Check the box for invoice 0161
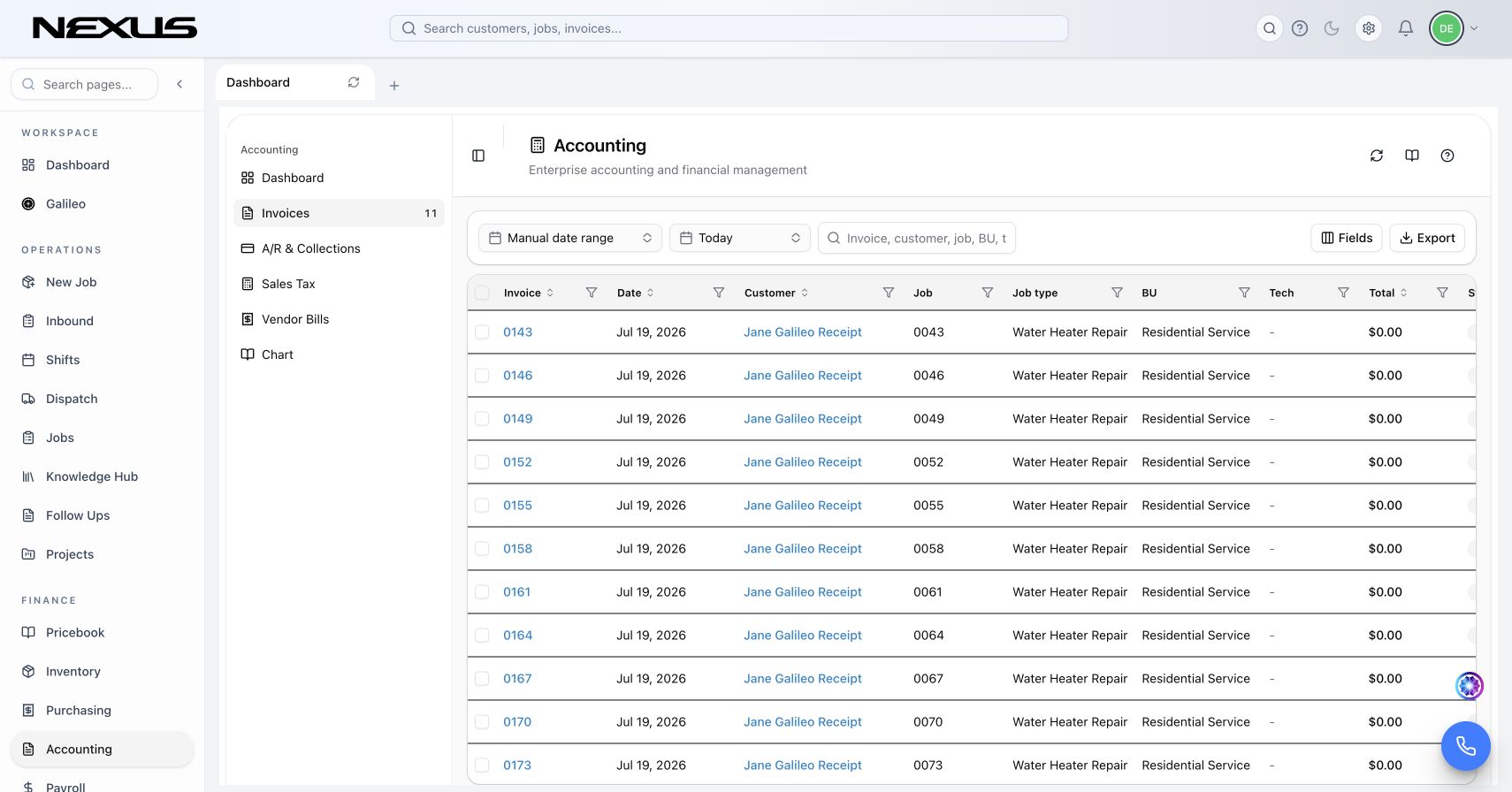1512x792 pixels. pos(482,592)
